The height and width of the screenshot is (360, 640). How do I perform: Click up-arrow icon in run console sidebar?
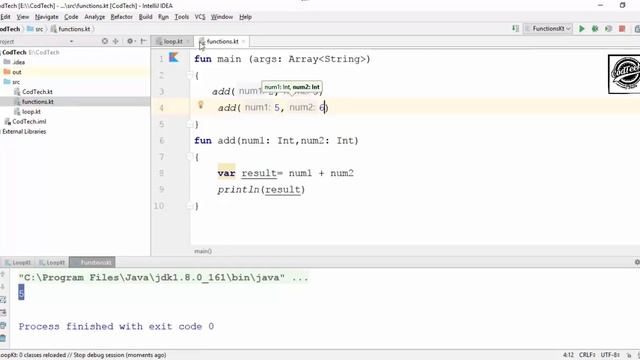pyautogui.click(x=3, y=274)
